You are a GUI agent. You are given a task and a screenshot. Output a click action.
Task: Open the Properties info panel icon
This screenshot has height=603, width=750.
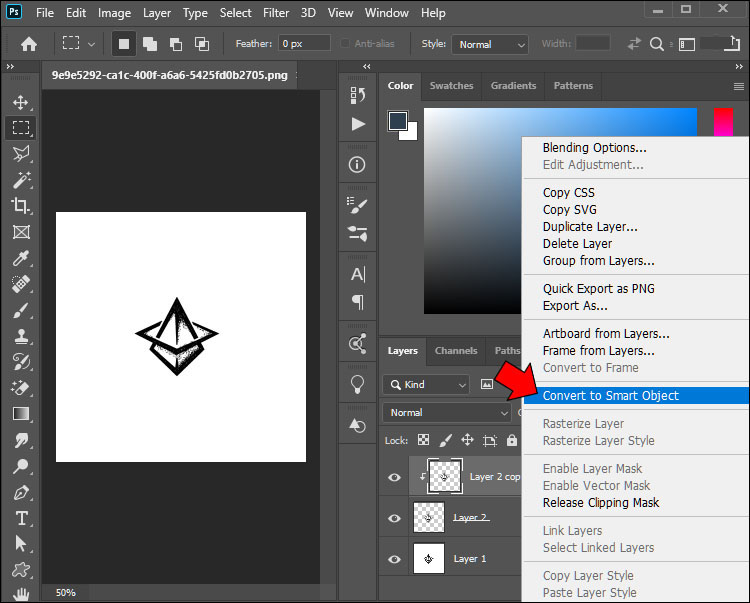[x=357, y=165]
